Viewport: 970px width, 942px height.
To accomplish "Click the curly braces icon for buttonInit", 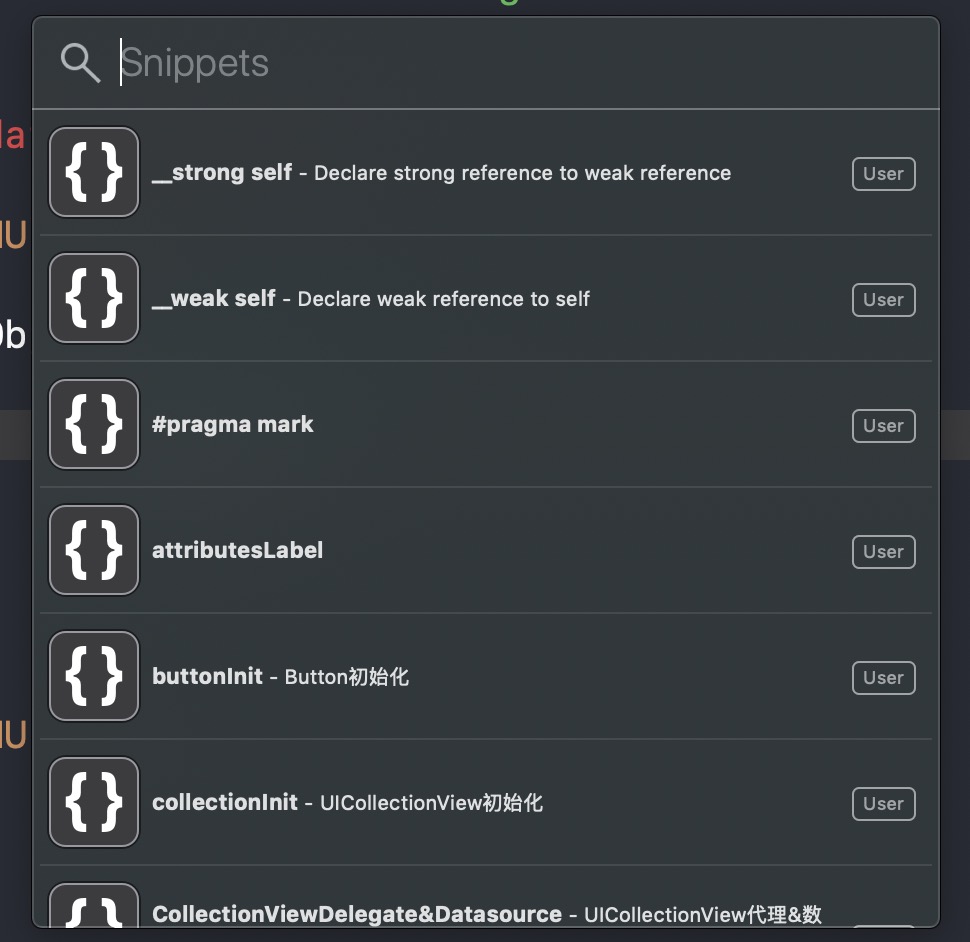I will click(94, 676).
